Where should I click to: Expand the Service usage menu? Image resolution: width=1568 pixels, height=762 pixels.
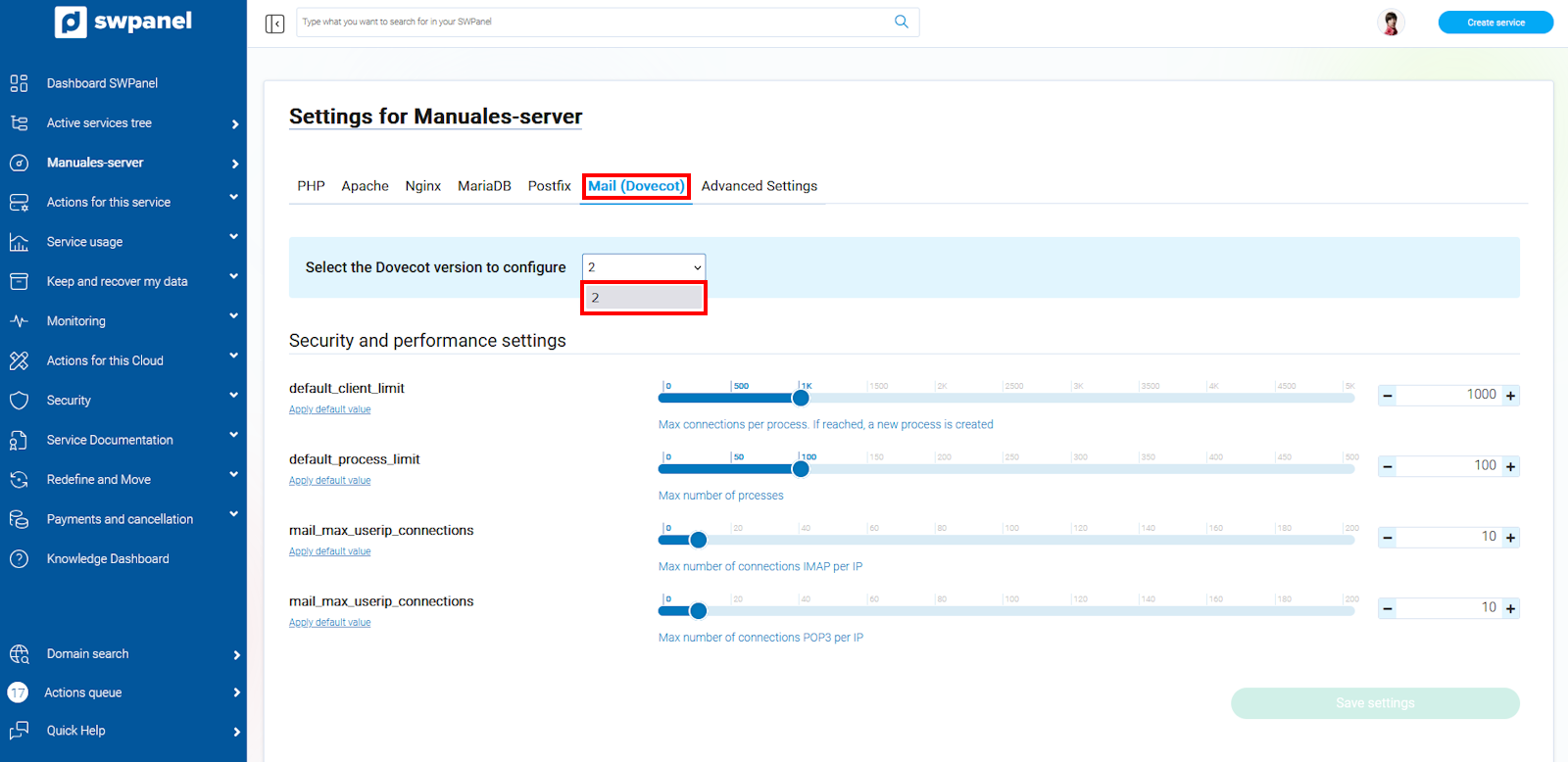pos(233,238)
